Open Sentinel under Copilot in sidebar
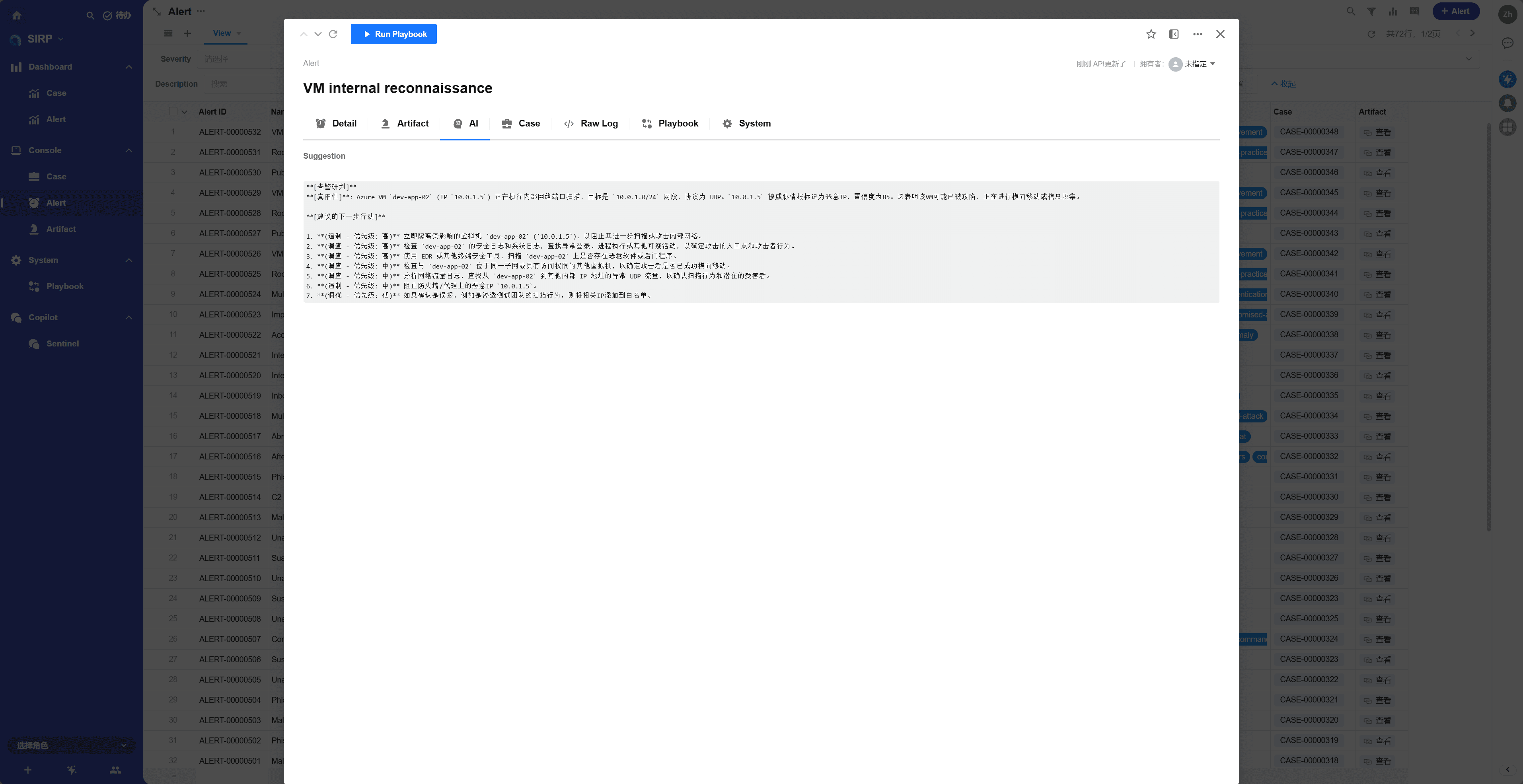Image resolution: width=1523 pixels, height=784 pixels. (x=62, y=344)
